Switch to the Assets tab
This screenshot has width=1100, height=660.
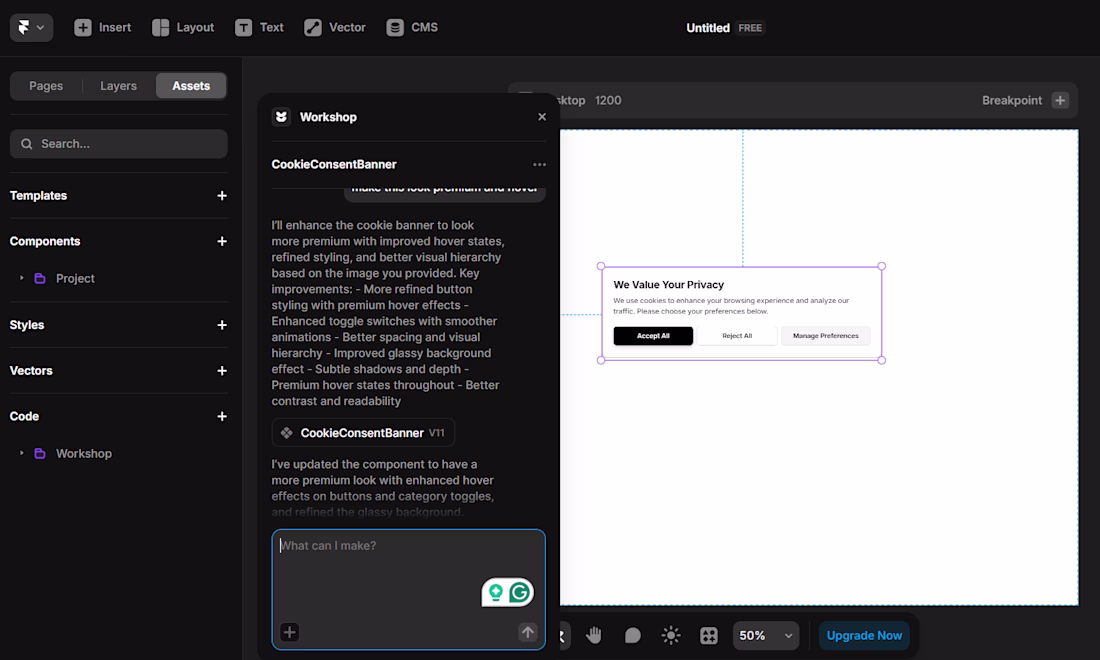pyautogui.click(x=191, y=86)
